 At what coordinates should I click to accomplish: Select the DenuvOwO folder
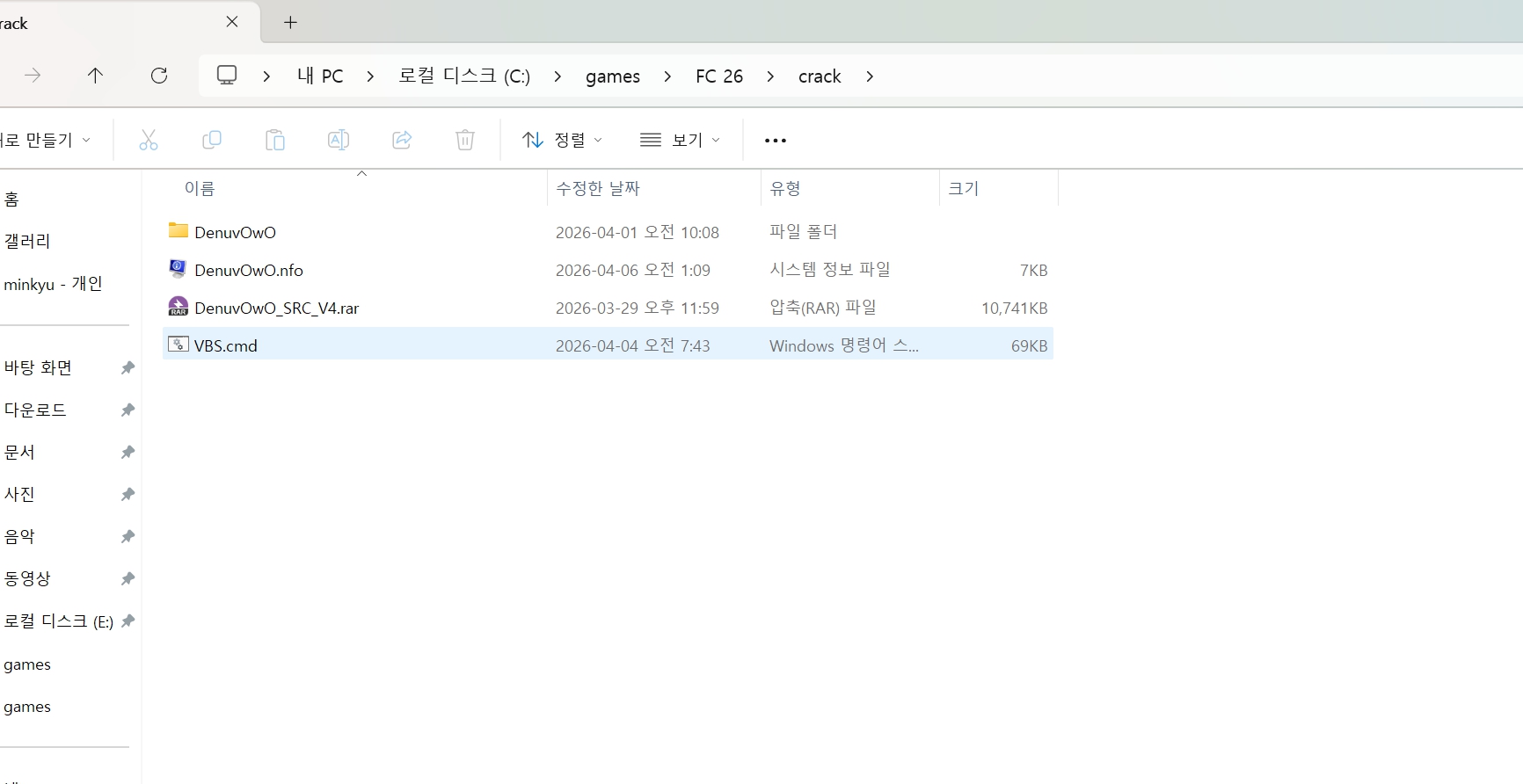pos(235,232)
